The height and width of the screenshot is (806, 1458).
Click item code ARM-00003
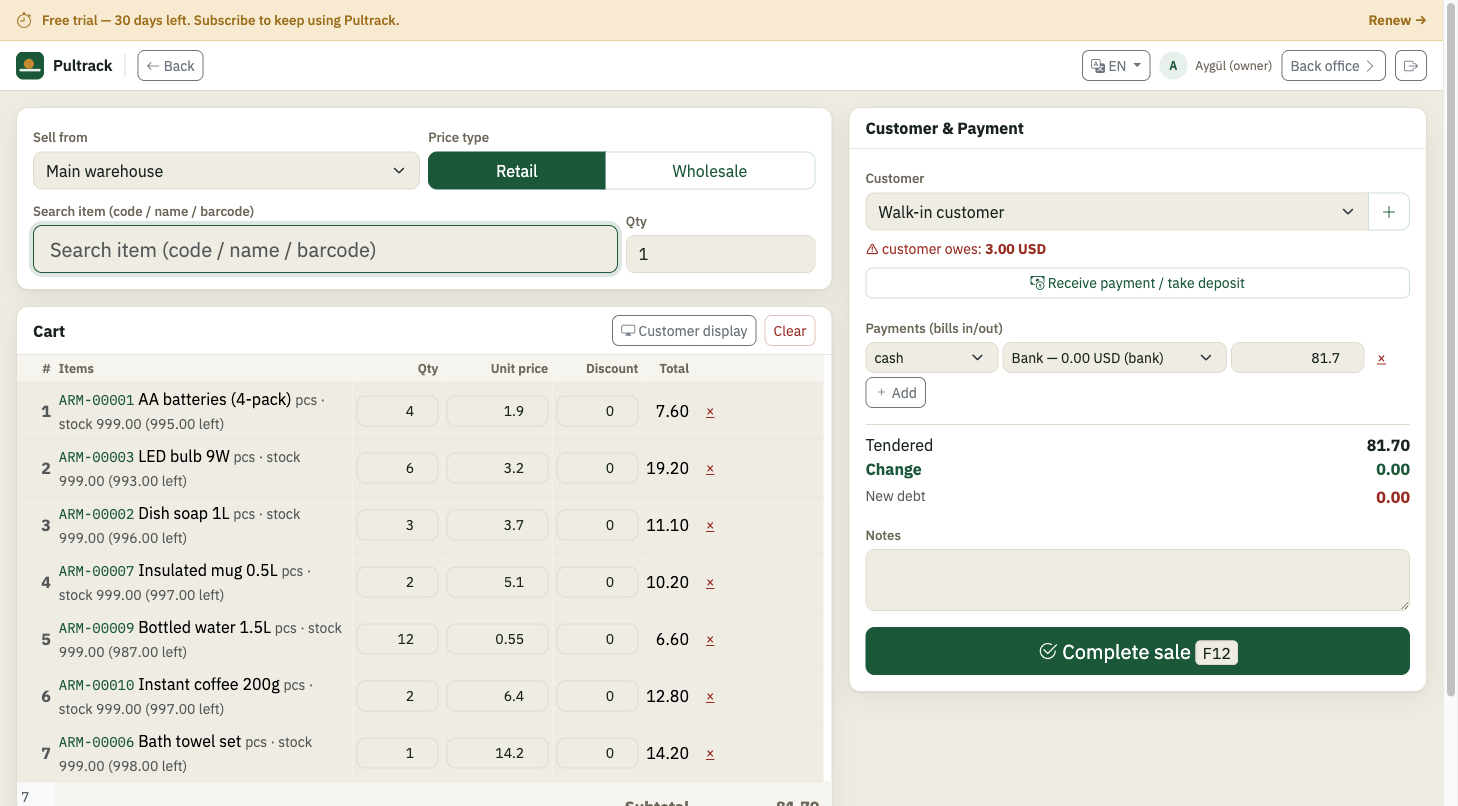[96, 457]
